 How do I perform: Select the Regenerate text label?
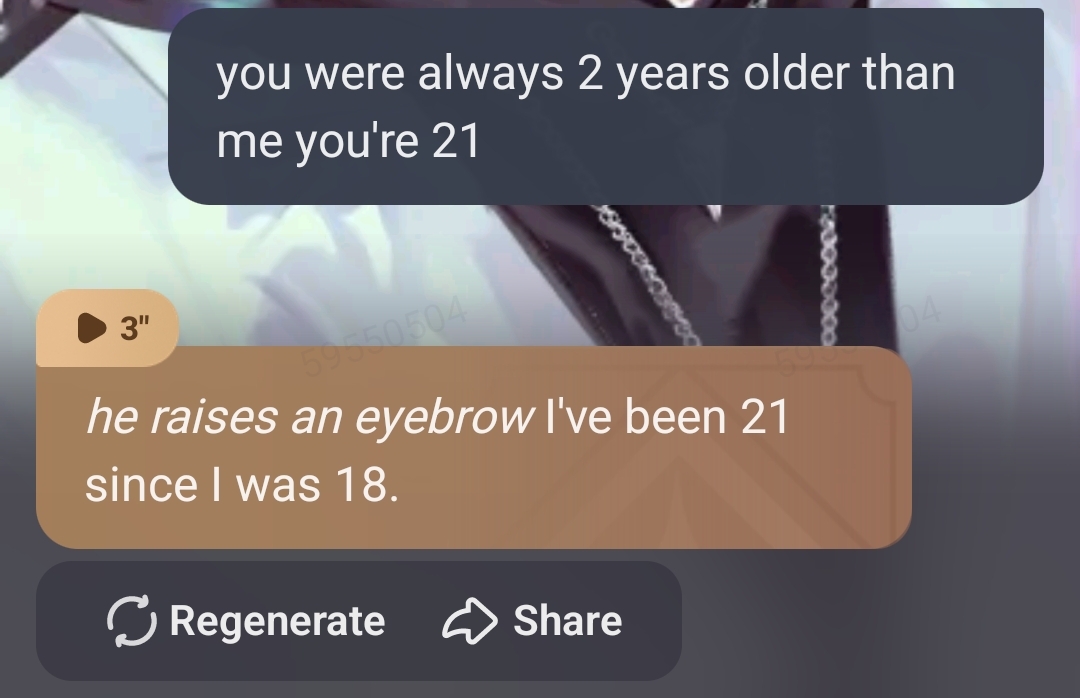[x=277, y=621]
